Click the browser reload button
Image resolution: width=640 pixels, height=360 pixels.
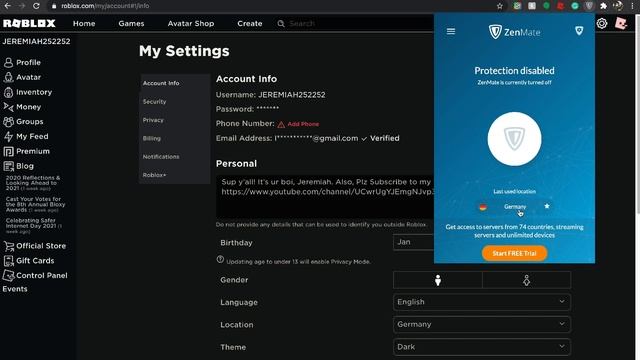36,6
